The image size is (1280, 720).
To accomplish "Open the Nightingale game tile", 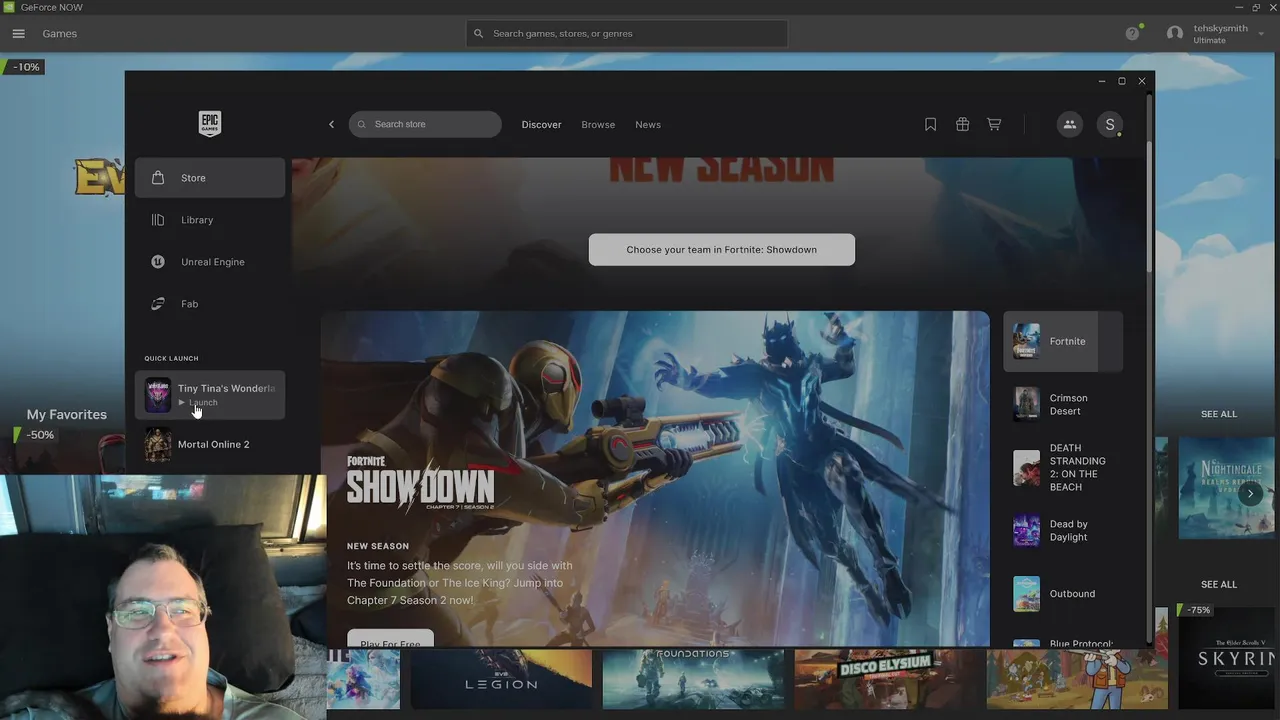I will tap(1228, 488).
